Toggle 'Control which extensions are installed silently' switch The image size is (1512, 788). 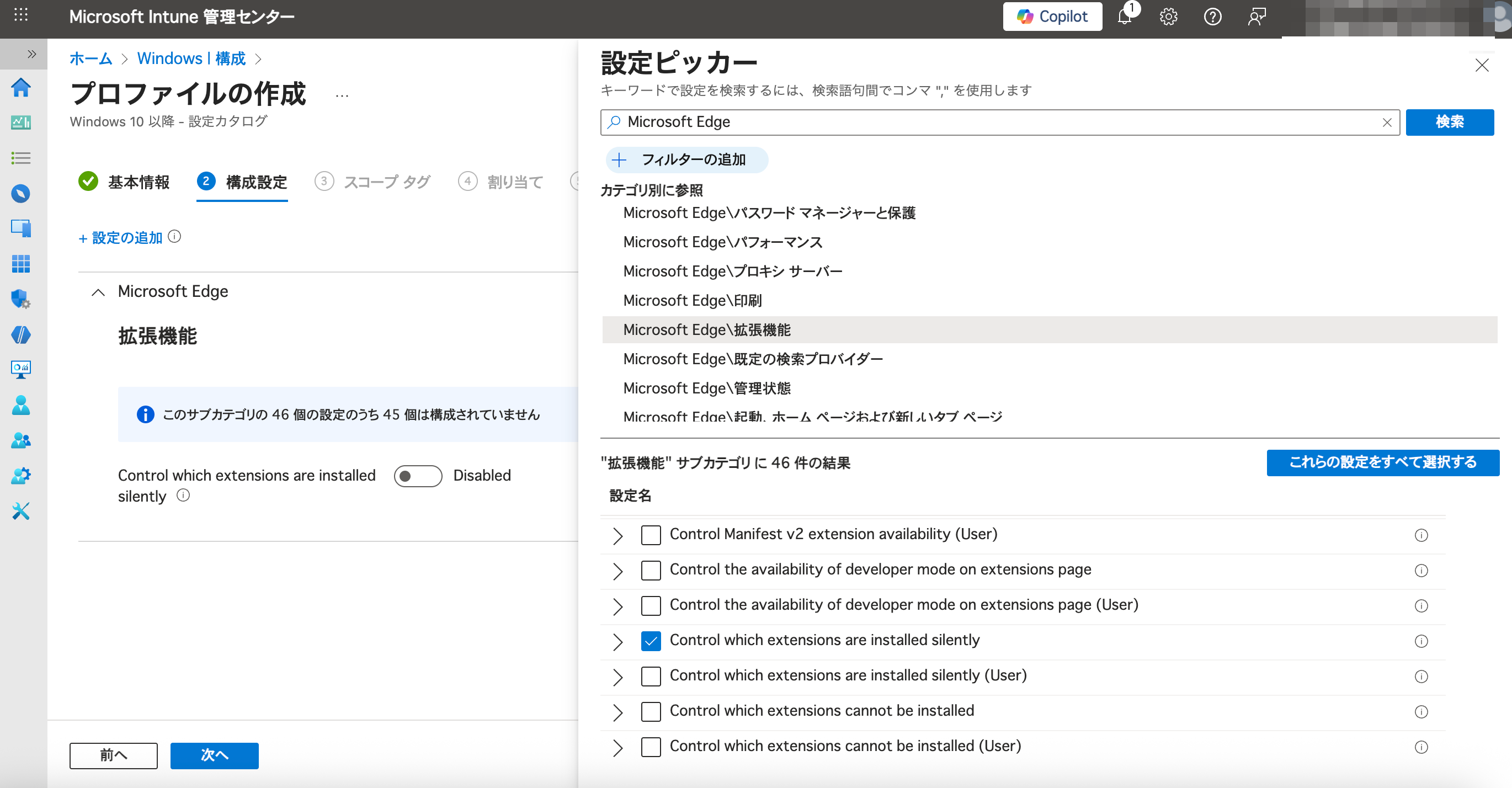[x=417, y=476]
